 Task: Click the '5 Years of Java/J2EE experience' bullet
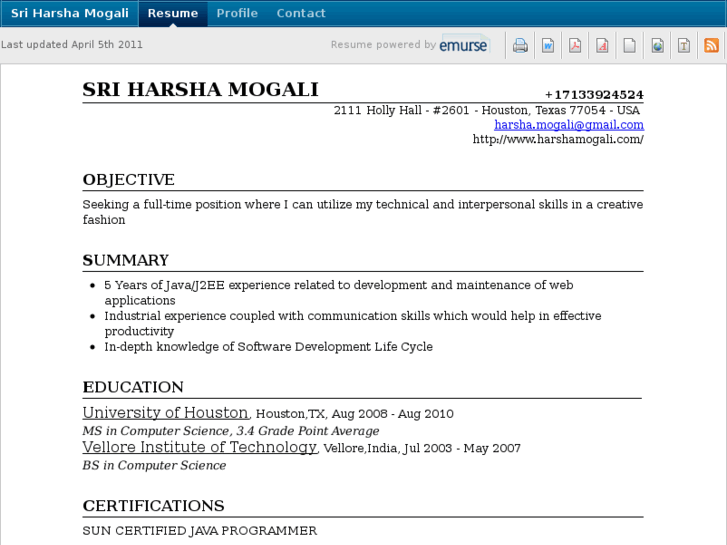point(339,292)
